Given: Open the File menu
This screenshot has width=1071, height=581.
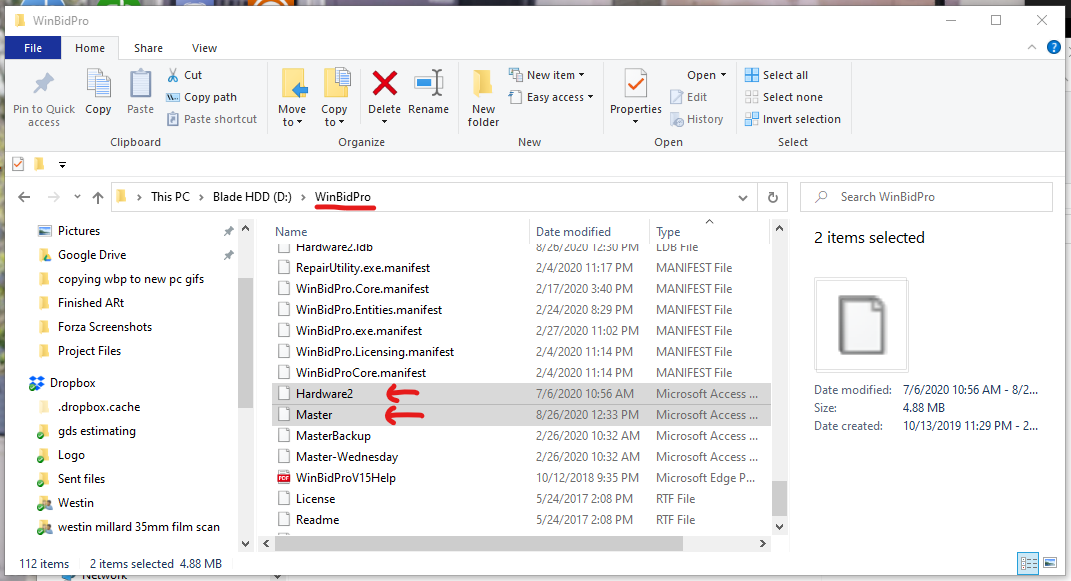Looking at the screenshot, I should 33,48.
